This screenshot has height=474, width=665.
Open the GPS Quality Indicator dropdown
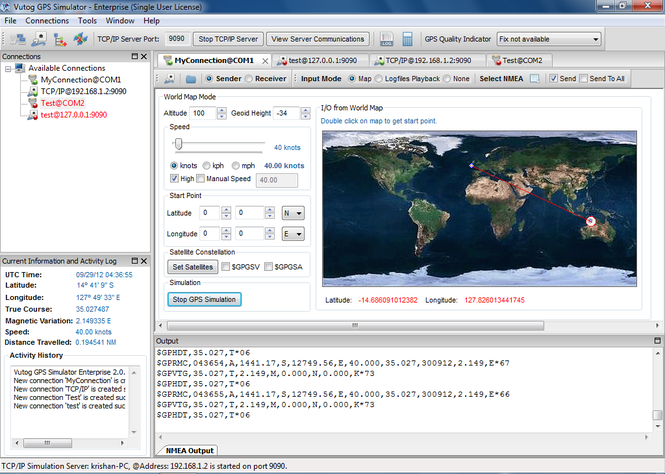point(549,39)
